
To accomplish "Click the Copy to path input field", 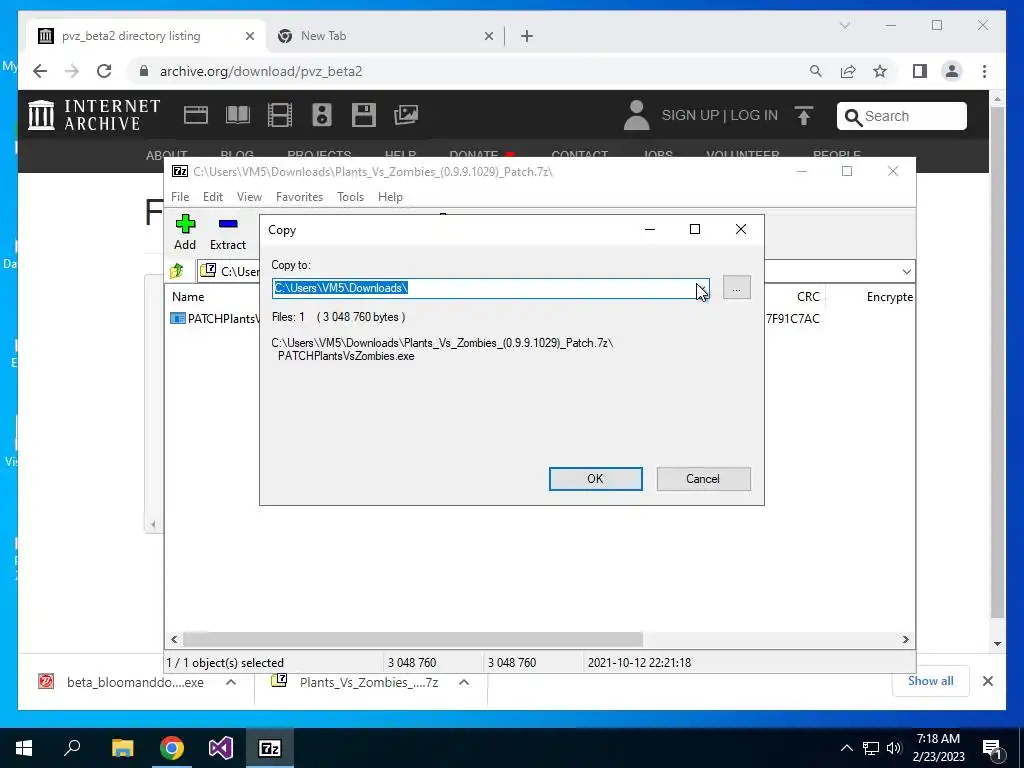I will [490, 288].
